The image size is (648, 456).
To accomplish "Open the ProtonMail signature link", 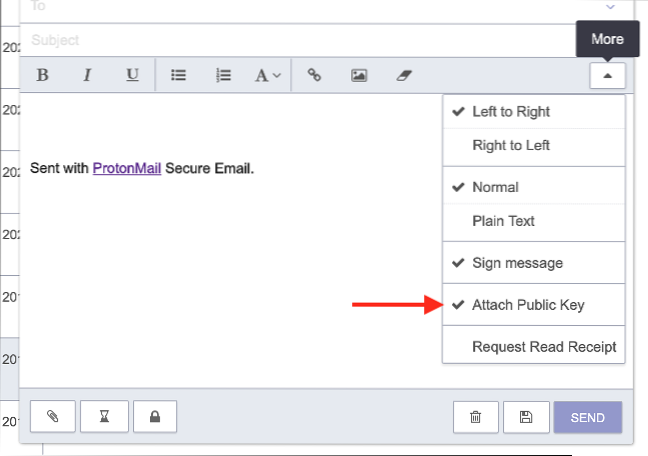I will [x=127, y=168].
